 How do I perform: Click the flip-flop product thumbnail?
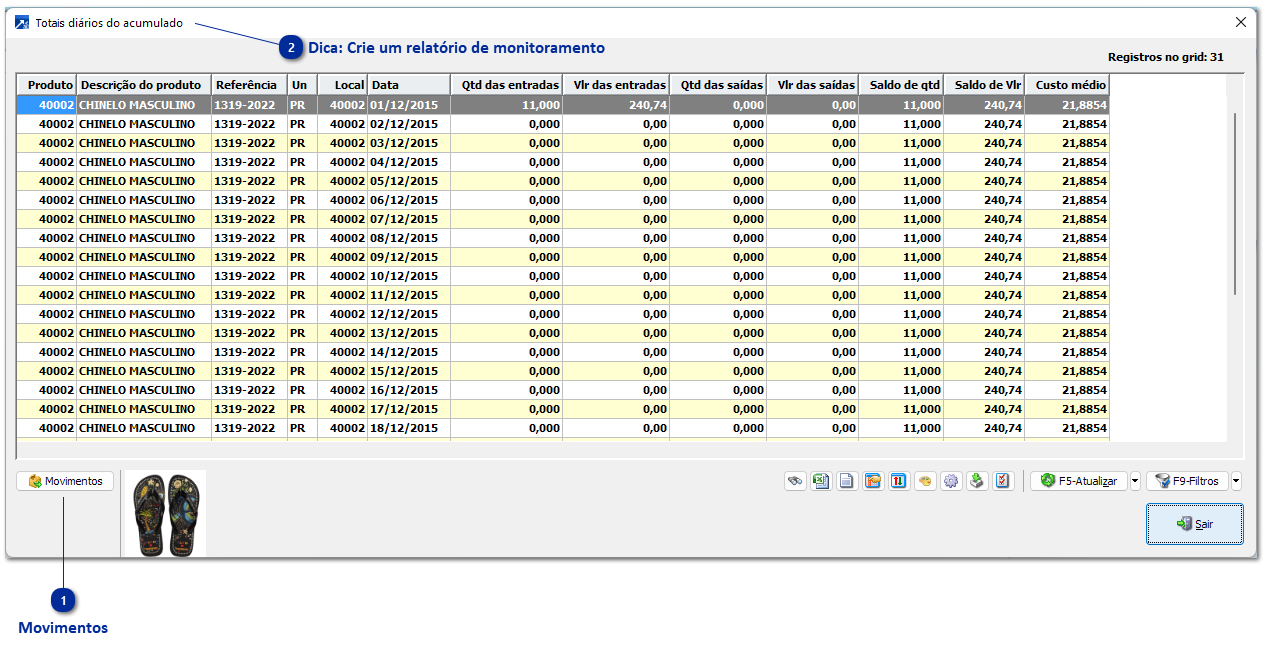tap(165, 513)
